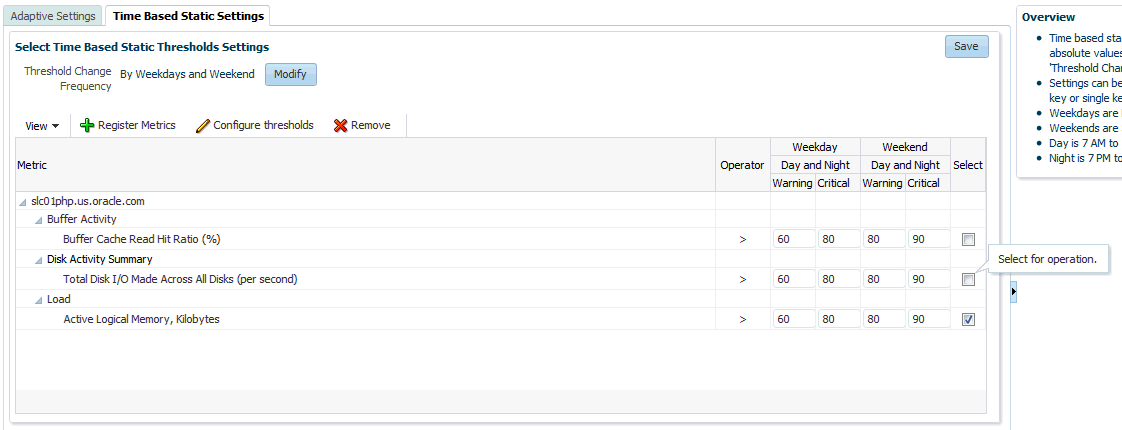Edit Buffer Cache weekday warning threshold field
The height and width of the screenshot is (430, 1122).
pyautogui.click(x=793, y=240)
